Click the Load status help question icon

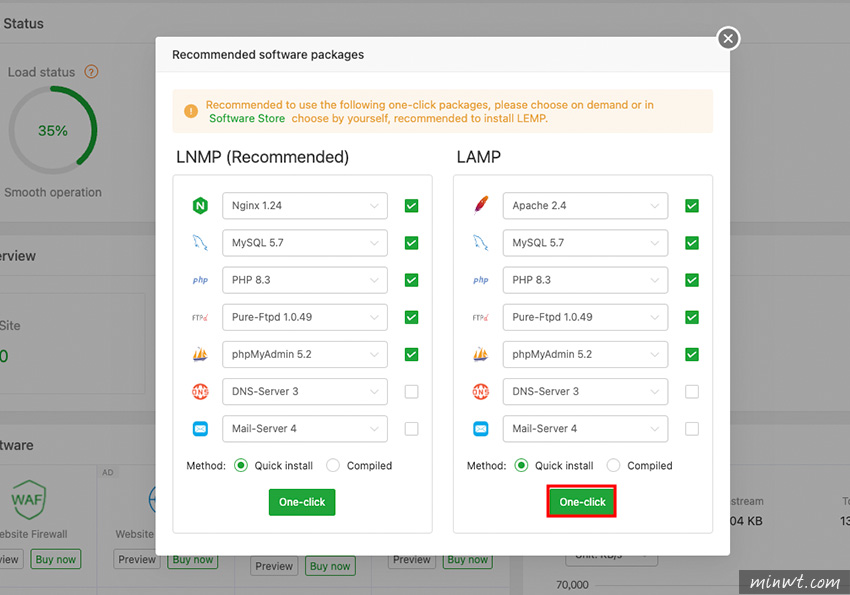click(91, 72)
